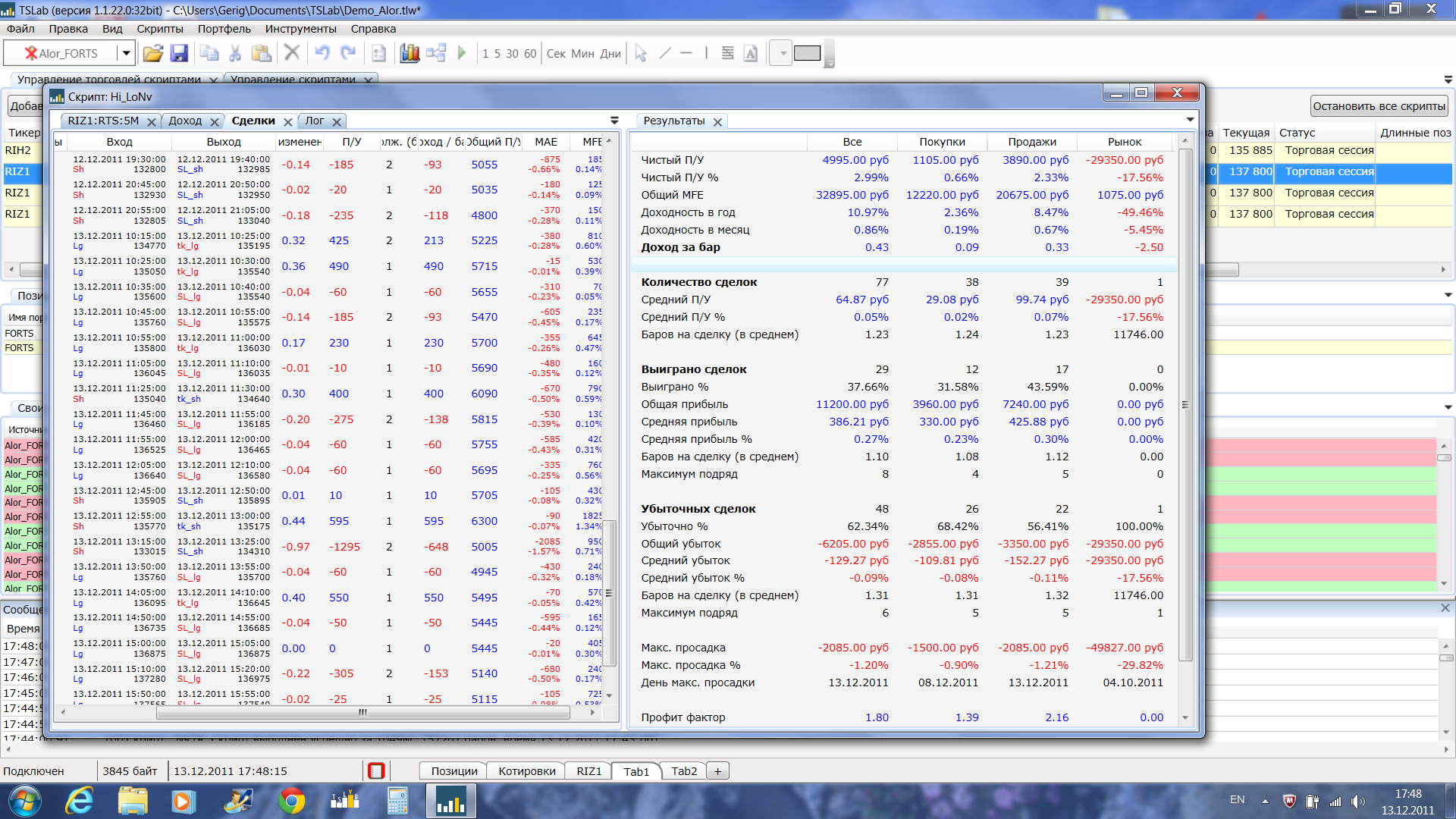Screen dimensions: 1456x819
Task: Select the 30 interval toolbar toggle
Action: tap(512, 54)
